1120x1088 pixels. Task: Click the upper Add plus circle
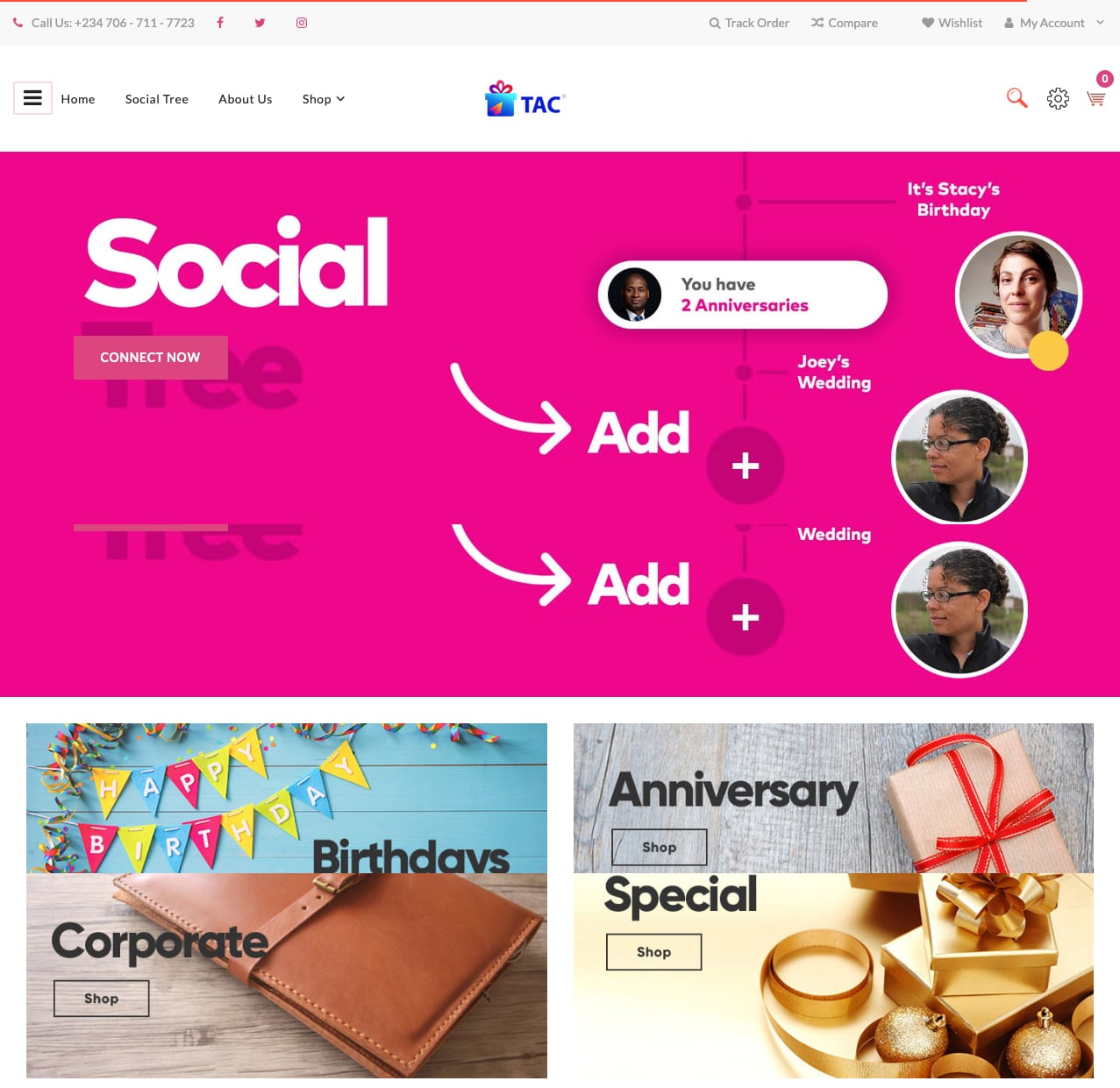[745, 466]
